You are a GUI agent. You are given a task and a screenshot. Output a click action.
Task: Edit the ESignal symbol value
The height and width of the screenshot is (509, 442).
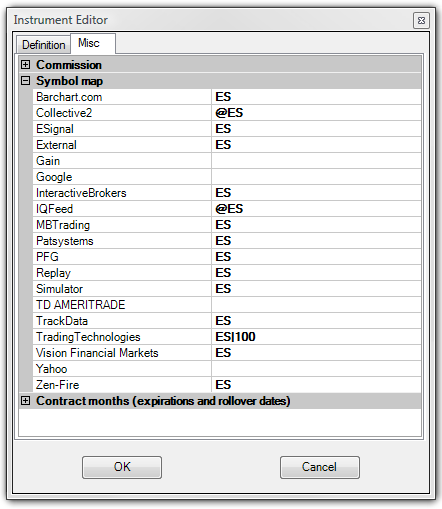pos(316,129)
